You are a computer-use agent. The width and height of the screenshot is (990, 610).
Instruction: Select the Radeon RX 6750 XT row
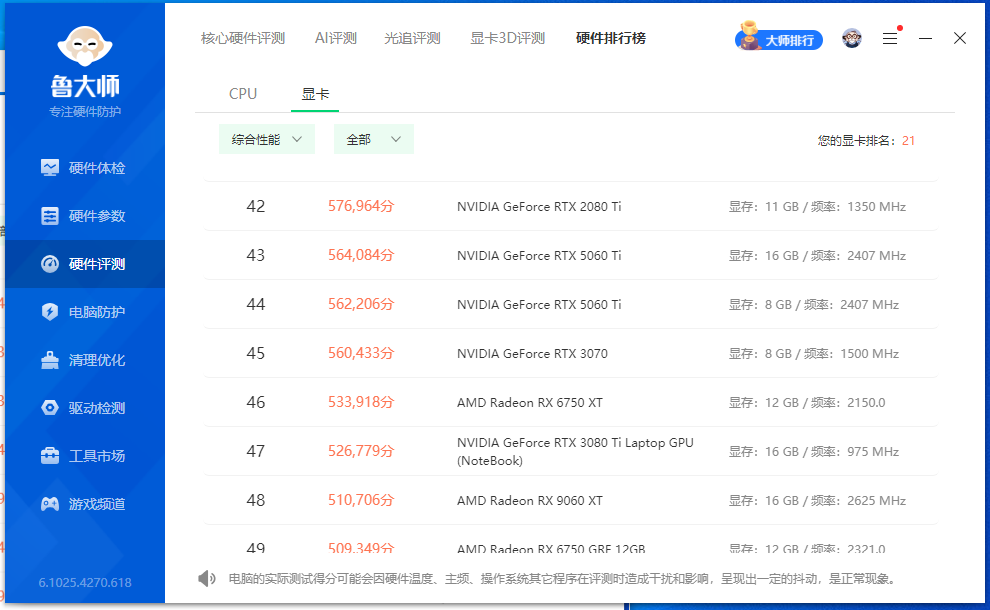[x=571, y=402]
